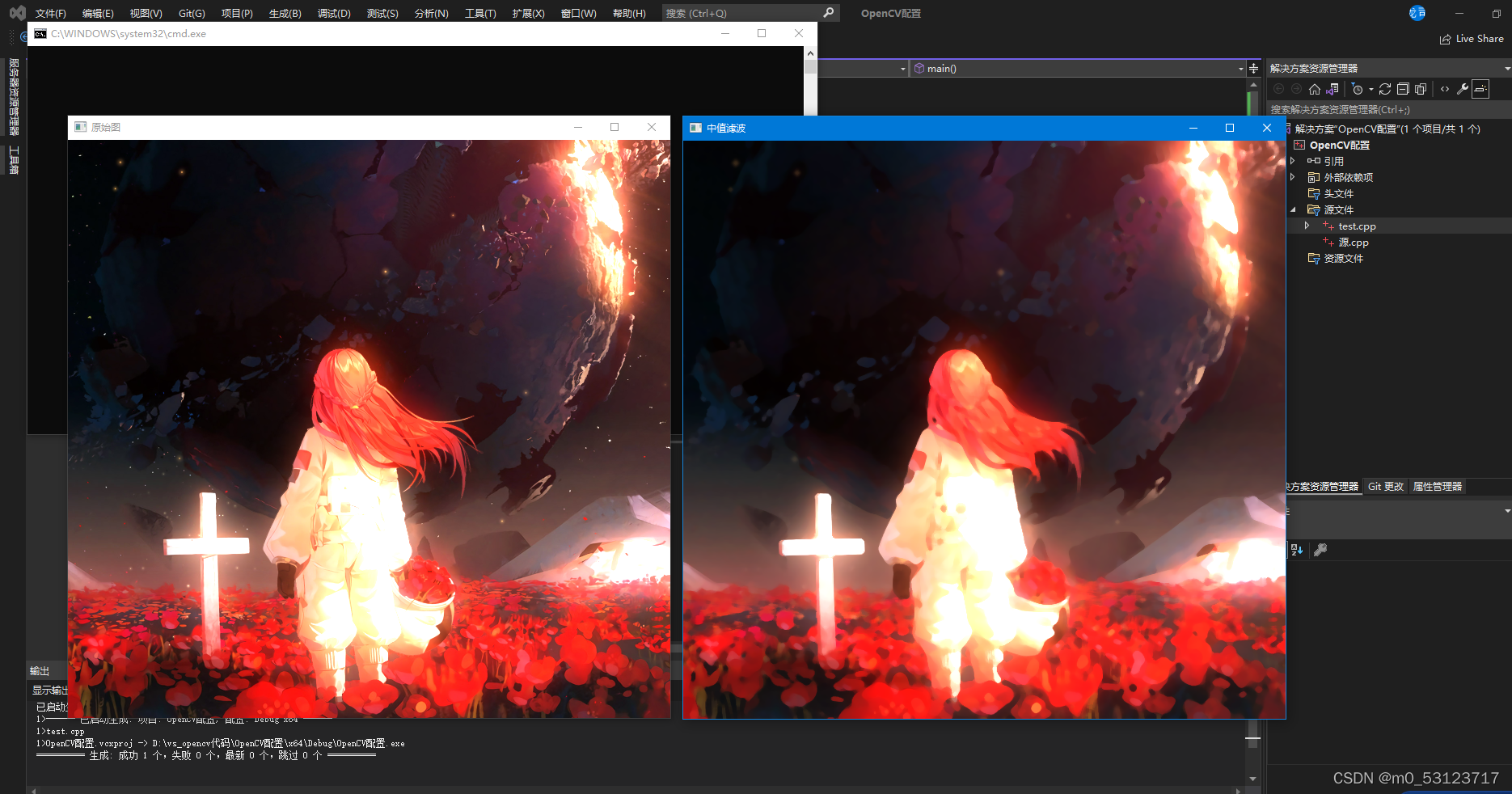Click the Solution Explorer search field
This screenshot has width=1512, height=794.
[1388, 110]
